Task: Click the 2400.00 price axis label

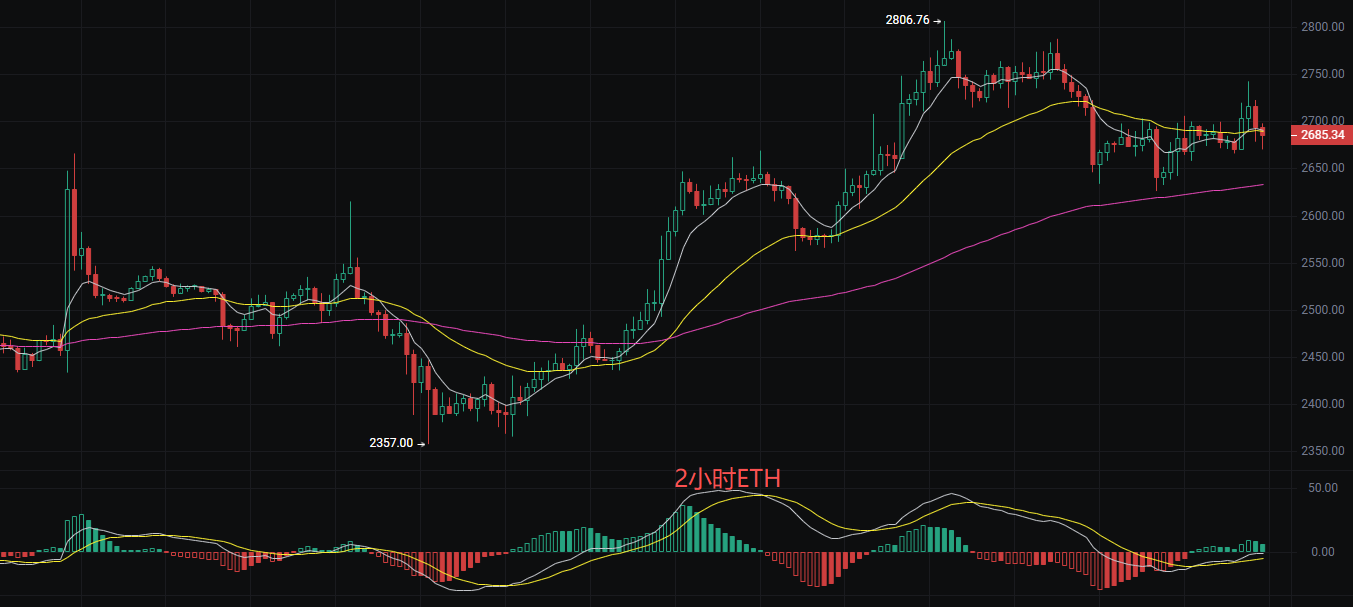Action: 1322,404
